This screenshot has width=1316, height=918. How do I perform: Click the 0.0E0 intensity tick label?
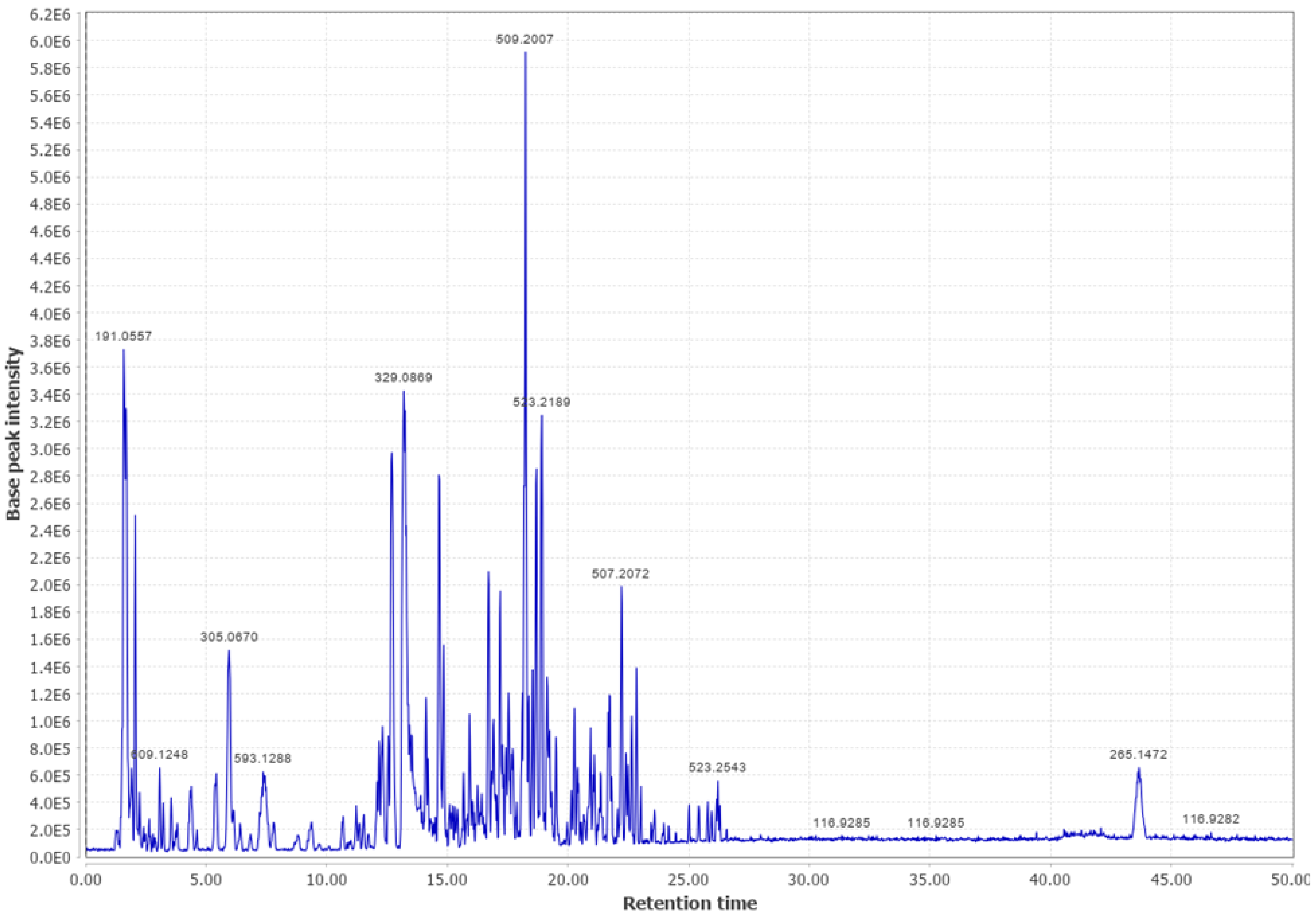pos(50,858)
